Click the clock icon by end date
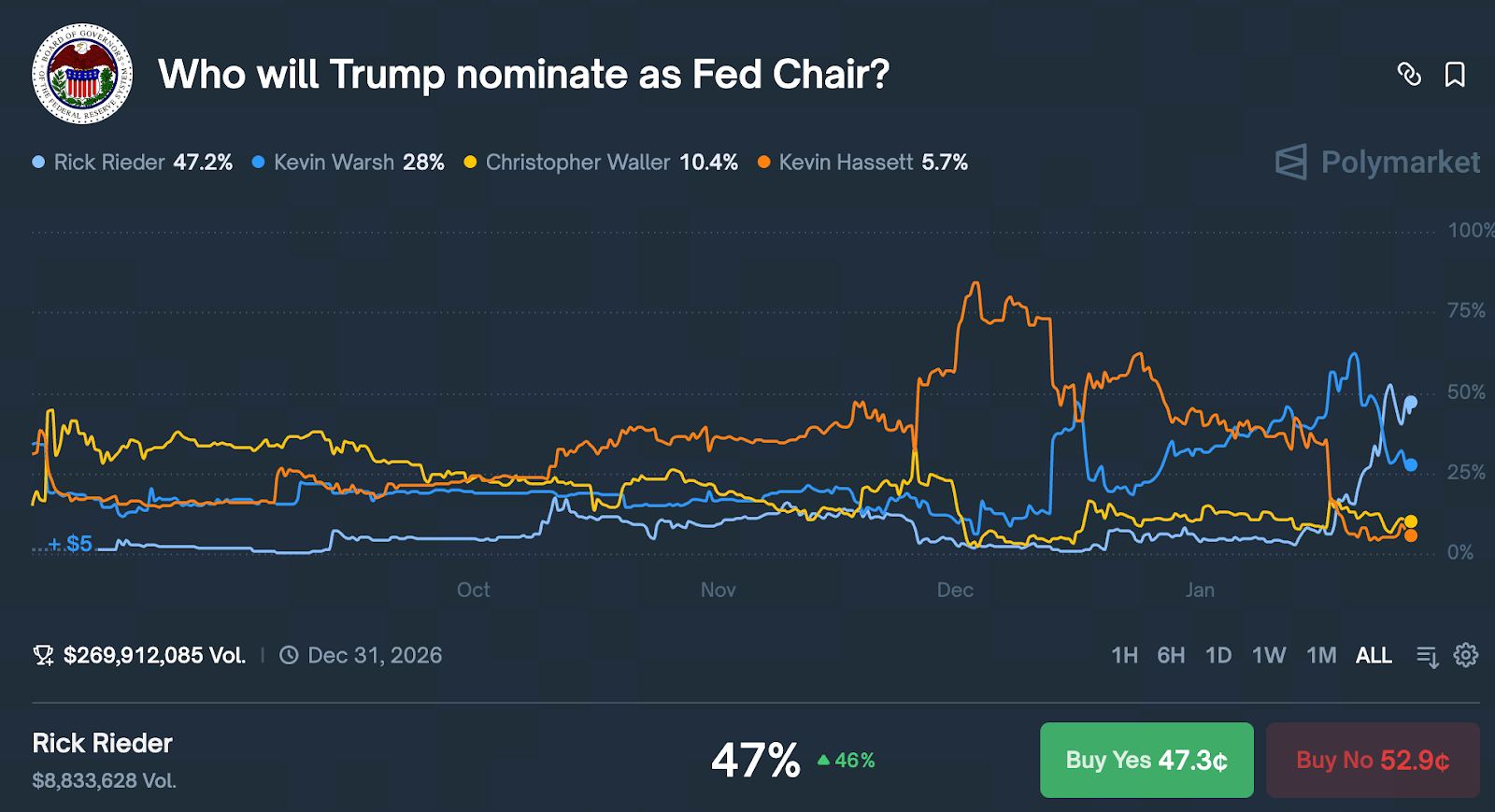 point(290,655)
